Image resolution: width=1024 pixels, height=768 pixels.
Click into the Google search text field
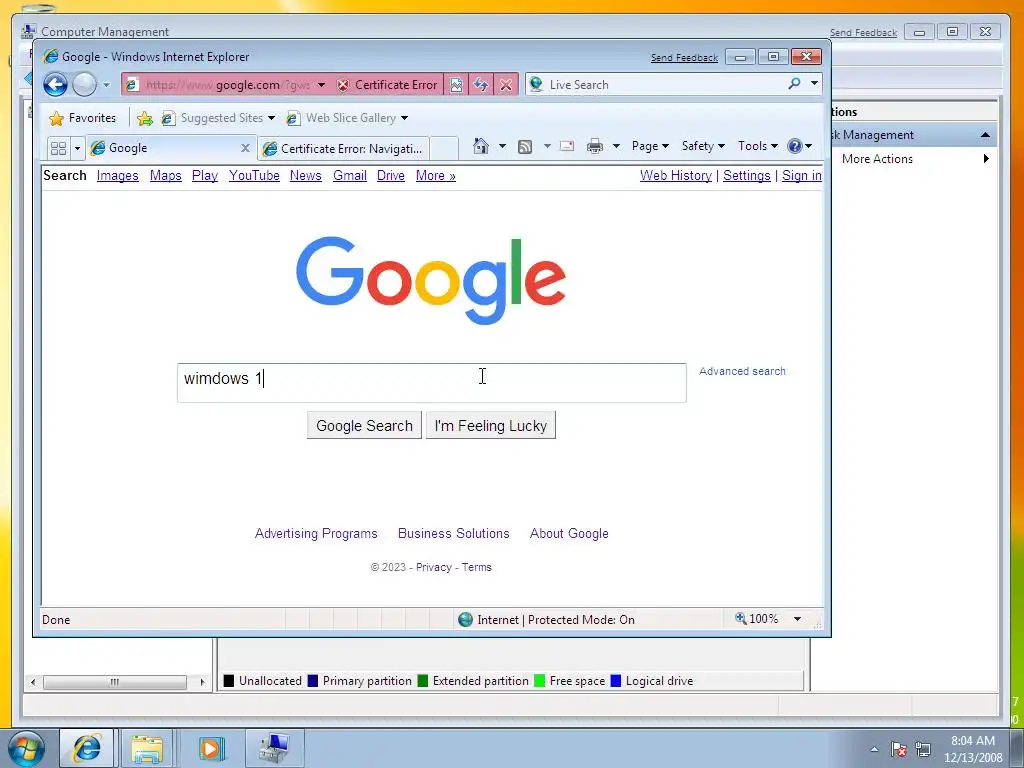432,383
